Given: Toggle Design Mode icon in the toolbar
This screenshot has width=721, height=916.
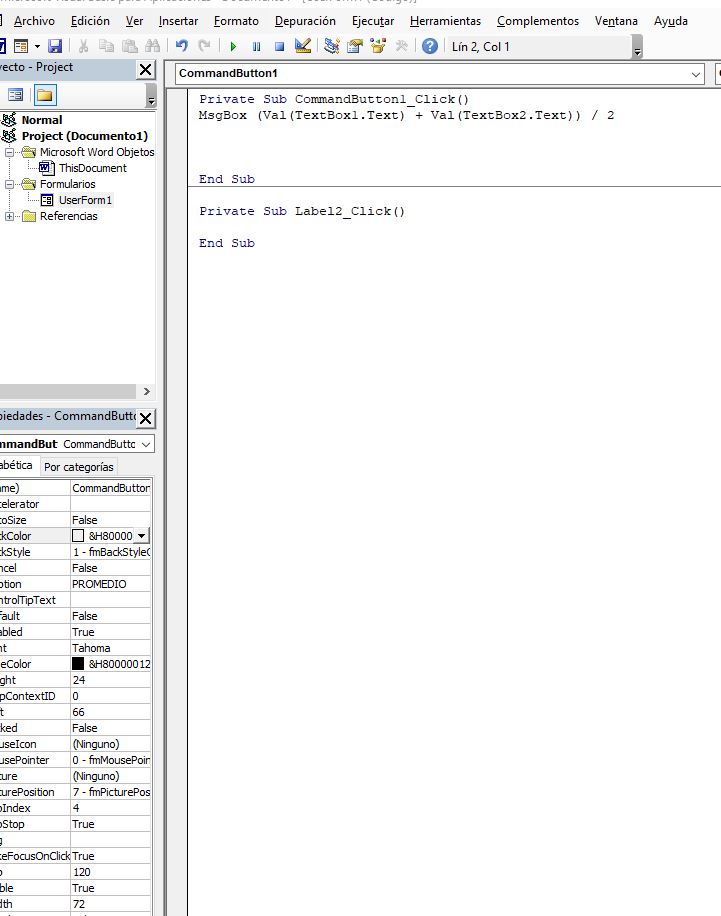Looking at the screenshot, I should tap(304, 46).
